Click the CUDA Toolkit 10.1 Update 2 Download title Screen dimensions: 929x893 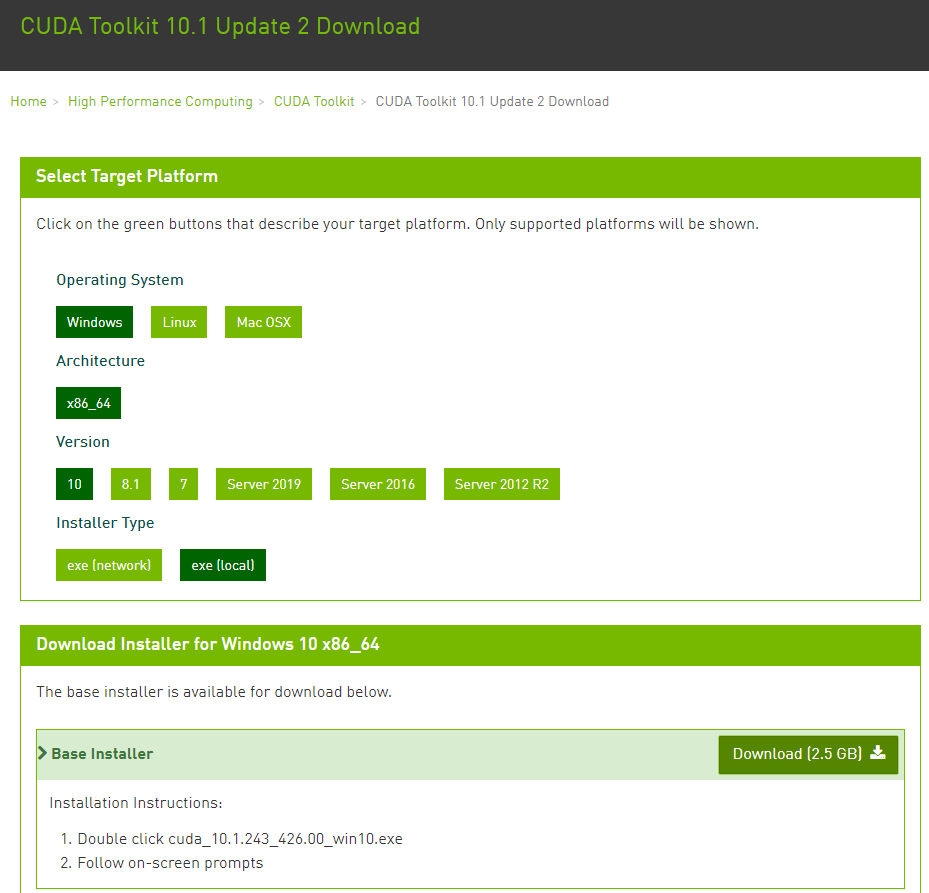[220, 26]
